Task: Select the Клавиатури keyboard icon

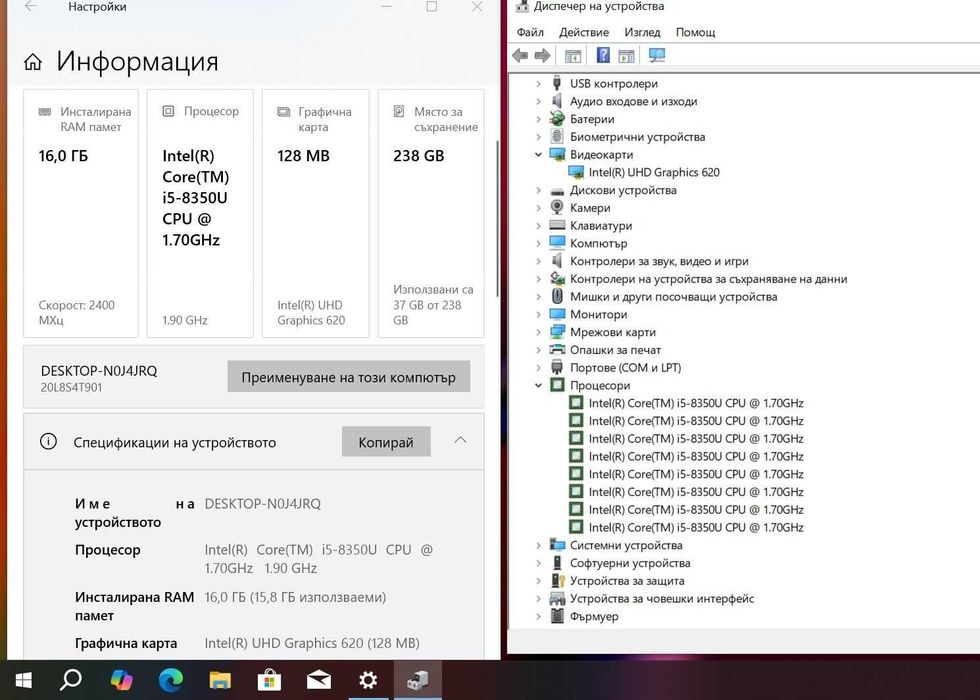Action: point(557,225)
